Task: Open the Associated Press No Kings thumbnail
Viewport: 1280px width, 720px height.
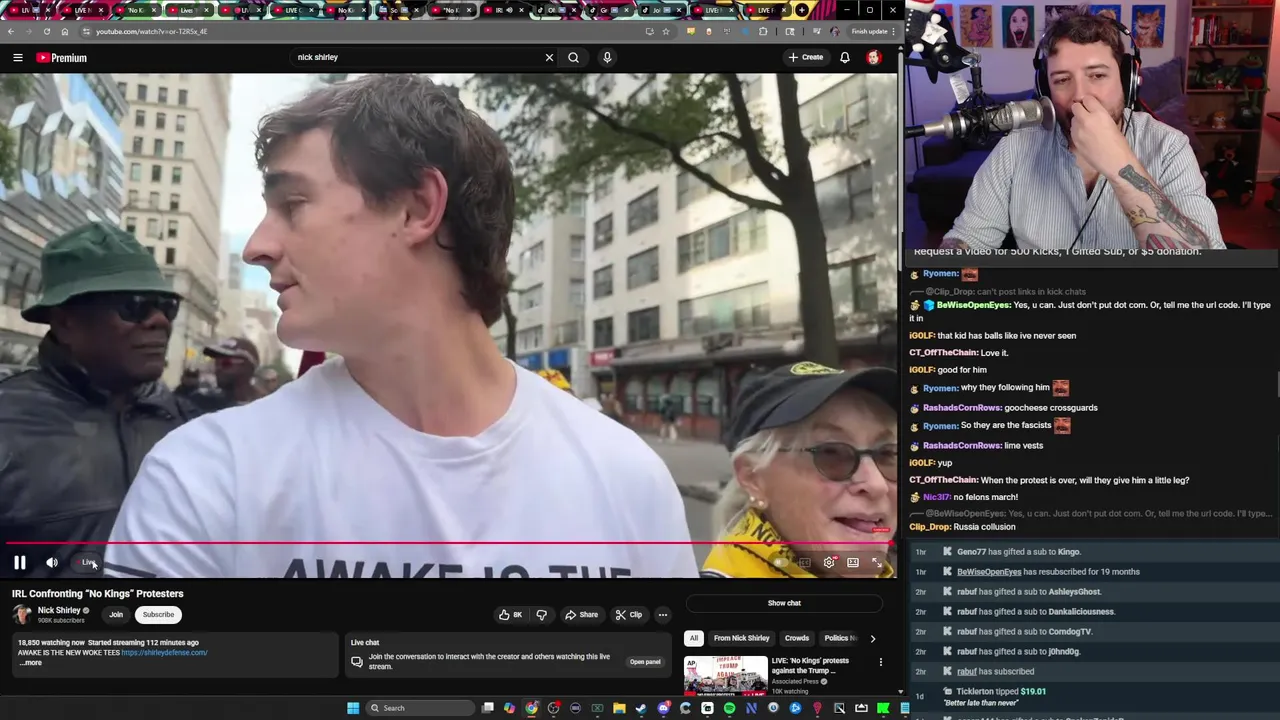Action: click(726, 676)
